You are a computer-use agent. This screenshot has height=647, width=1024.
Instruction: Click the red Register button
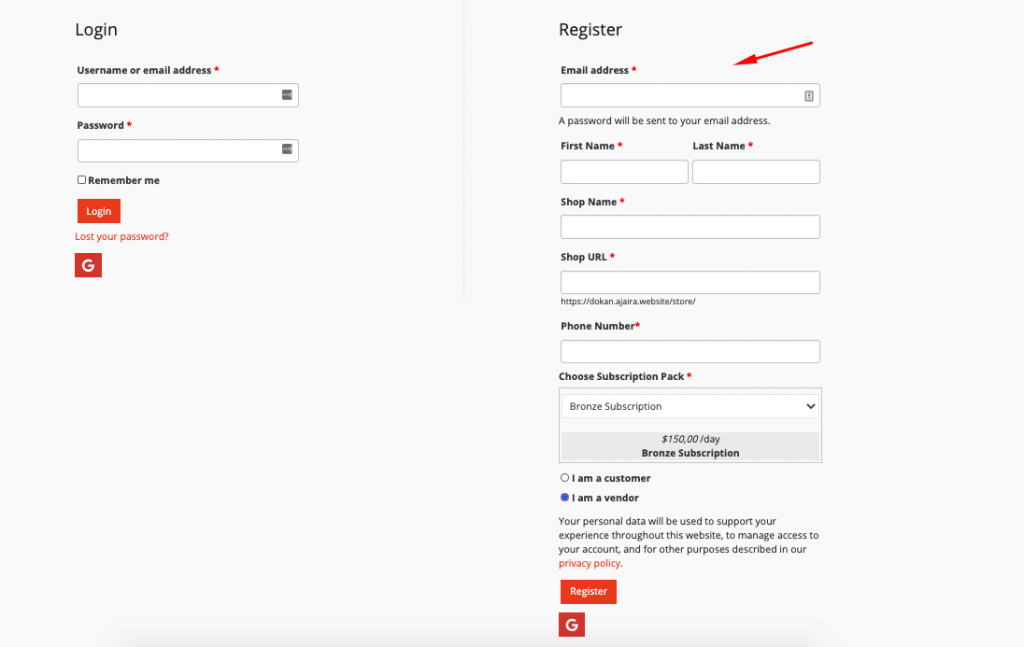[588, 592]
